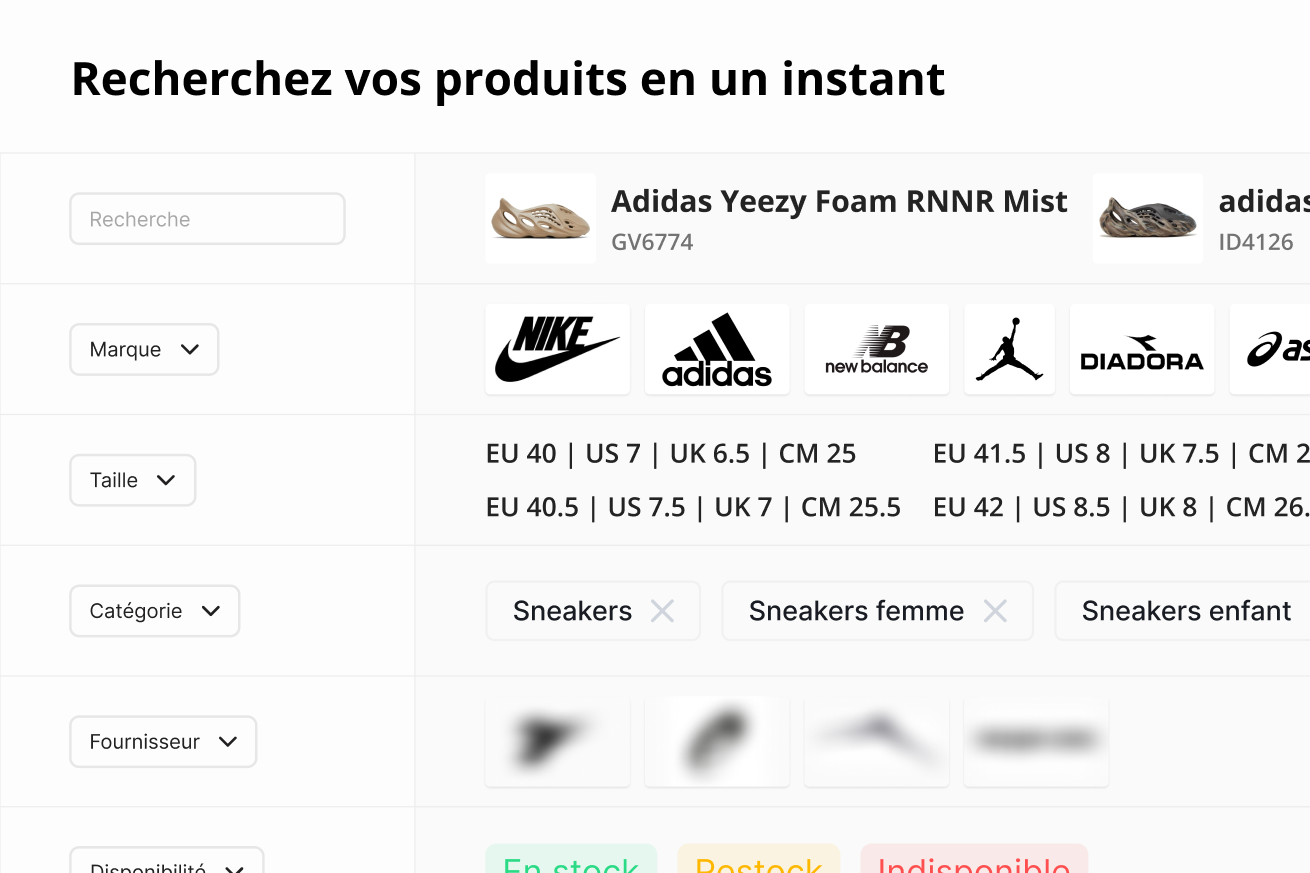The width and height of the screenshot is (1310, 873).
Task: Select the first blurred supplier logo
Action: (557, 741)
